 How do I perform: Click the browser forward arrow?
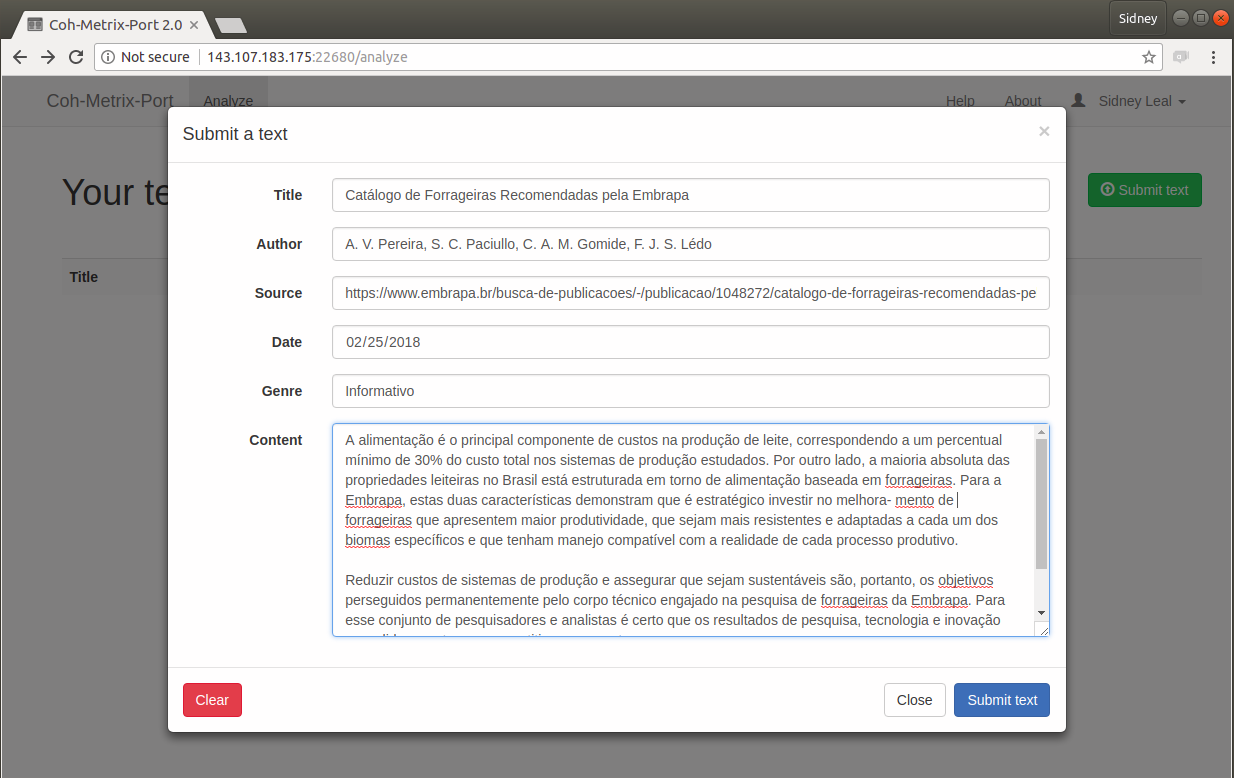point(48,57)
